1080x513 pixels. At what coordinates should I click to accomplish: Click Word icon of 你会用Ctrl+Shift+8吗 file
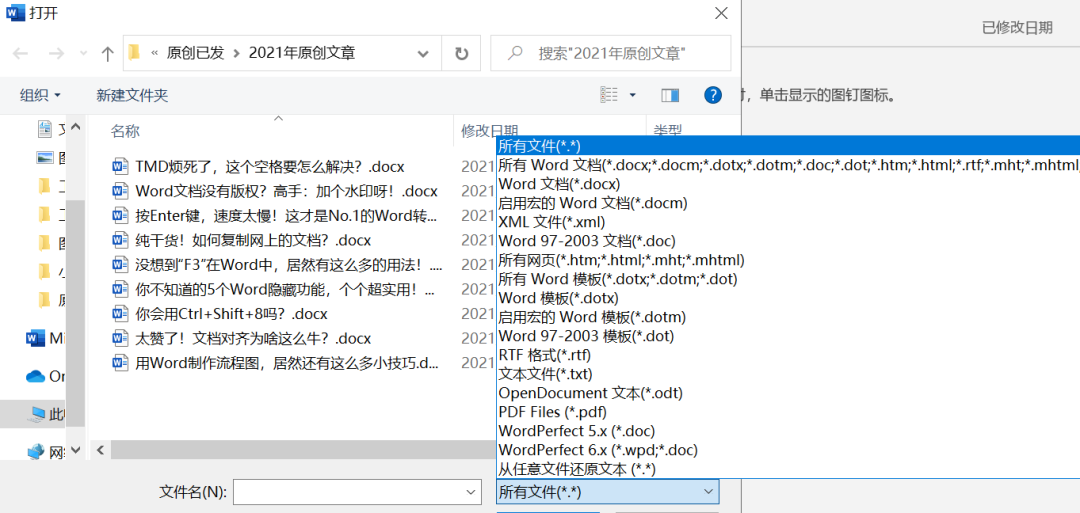pos(121,314)
